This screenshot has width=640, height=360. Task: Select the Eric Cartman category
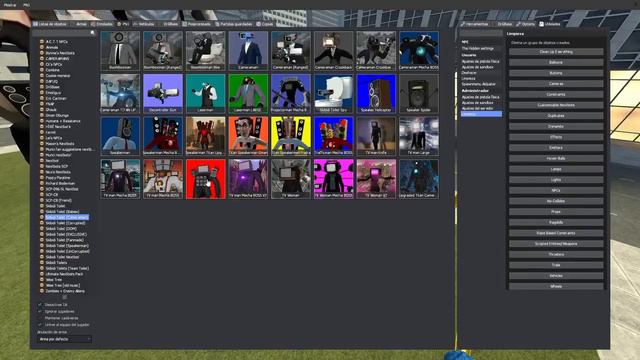(56, 98)
